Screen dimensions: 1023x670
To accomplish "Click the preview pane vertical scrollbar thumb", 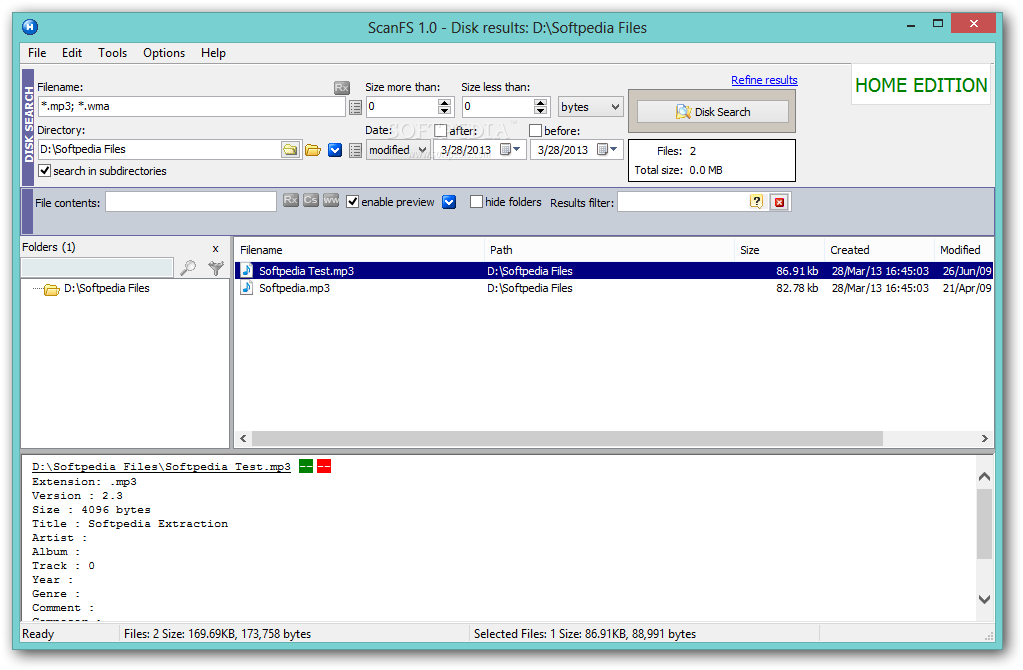I will click(985, 524).
